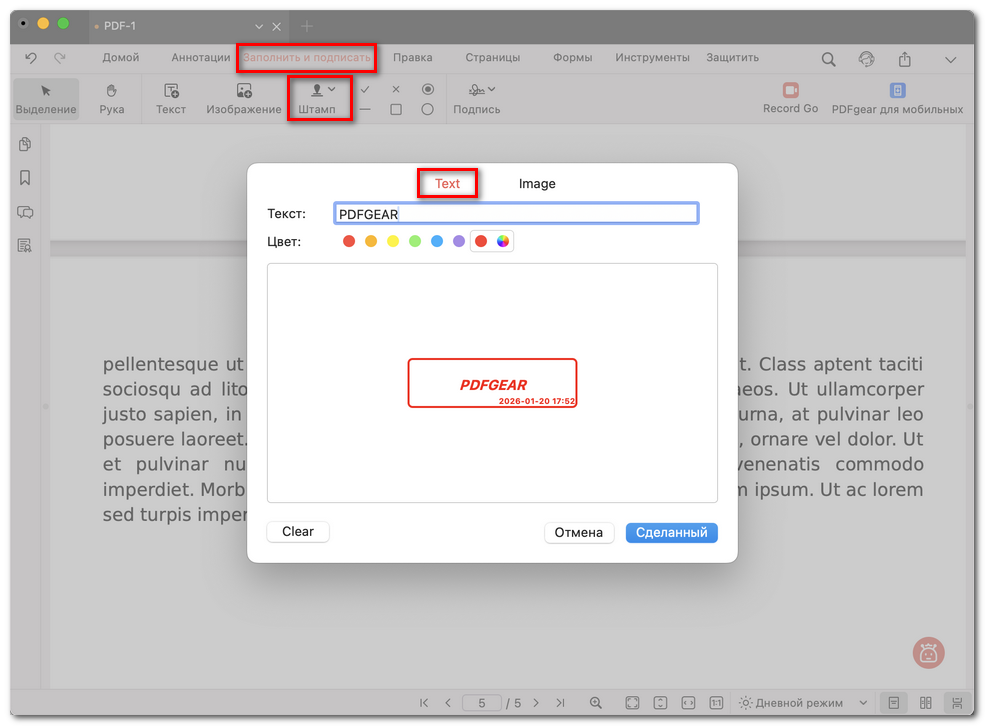
Task: Click the undo arrow icon
Action: pyautogui.click(x=31, y=58)
